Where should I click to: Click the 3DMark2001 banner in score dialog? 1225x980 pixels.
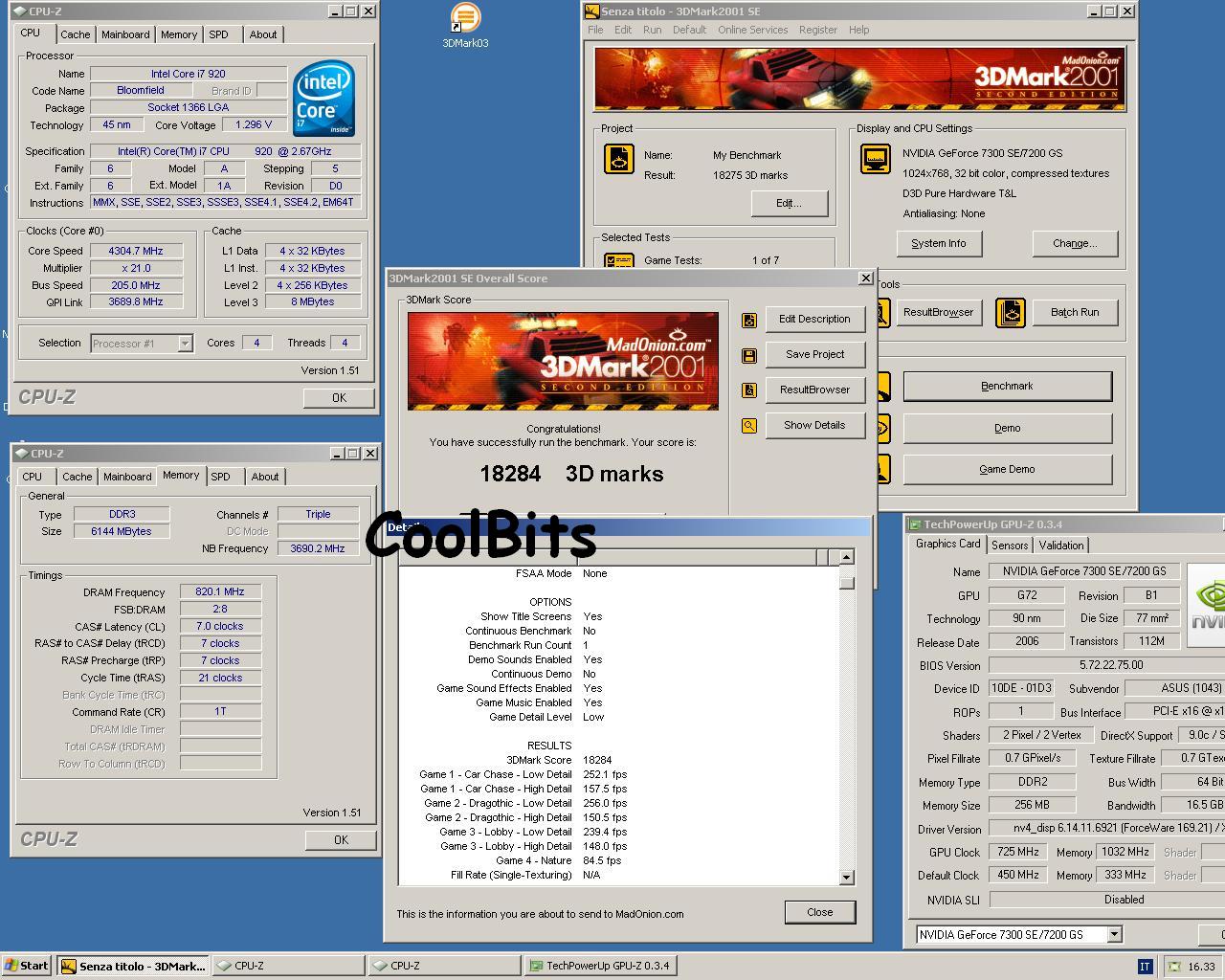563,361
